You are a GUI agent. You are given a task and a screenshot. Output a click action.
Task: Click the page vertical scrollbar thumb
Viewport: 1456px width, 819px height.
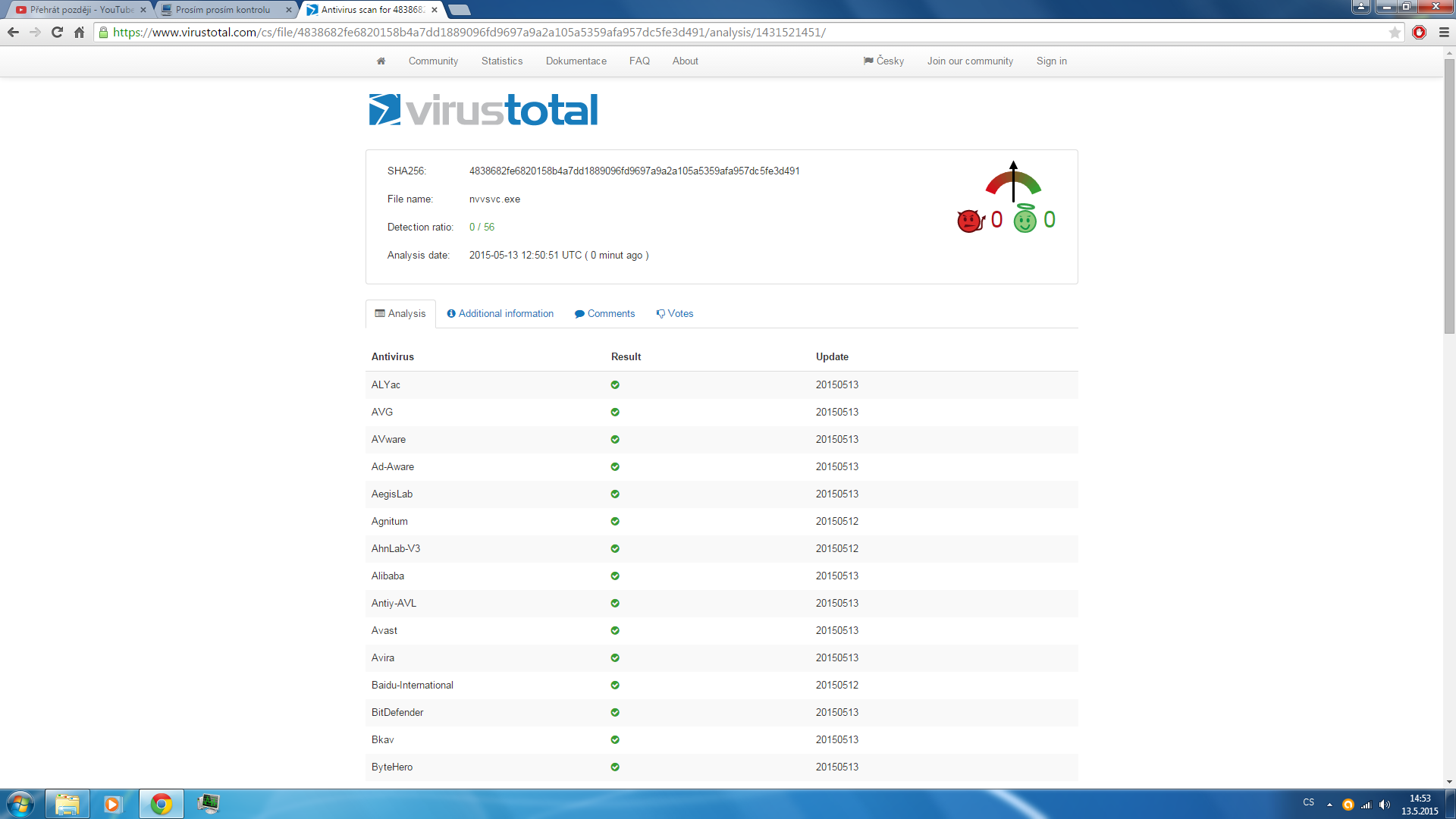pyautogui.click(x=1449, y=196)
